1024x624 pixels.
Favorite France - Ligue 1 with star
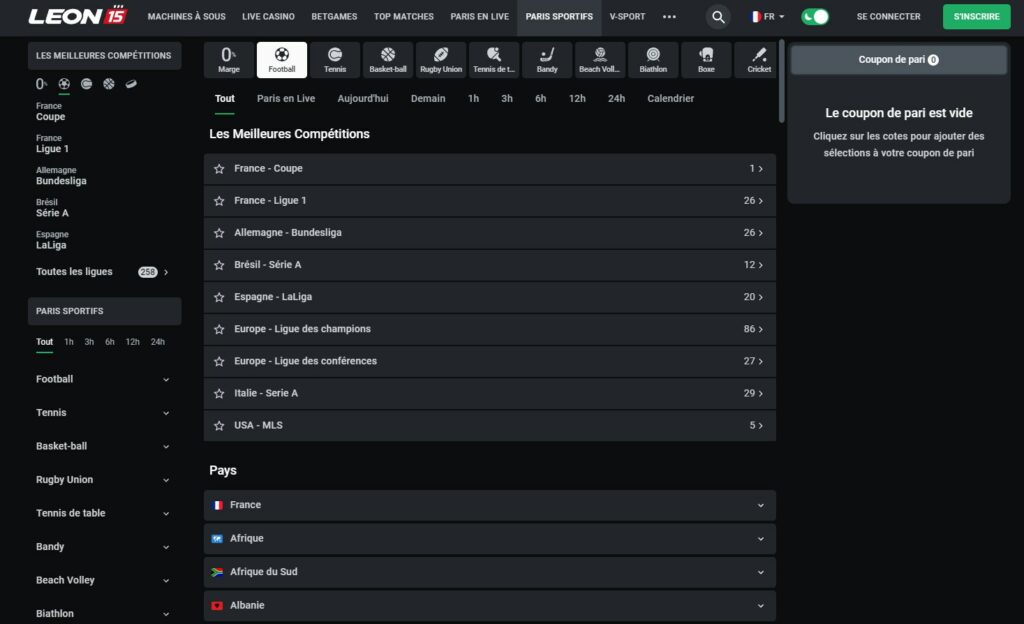pyautogui.click(x=219, y=201)
